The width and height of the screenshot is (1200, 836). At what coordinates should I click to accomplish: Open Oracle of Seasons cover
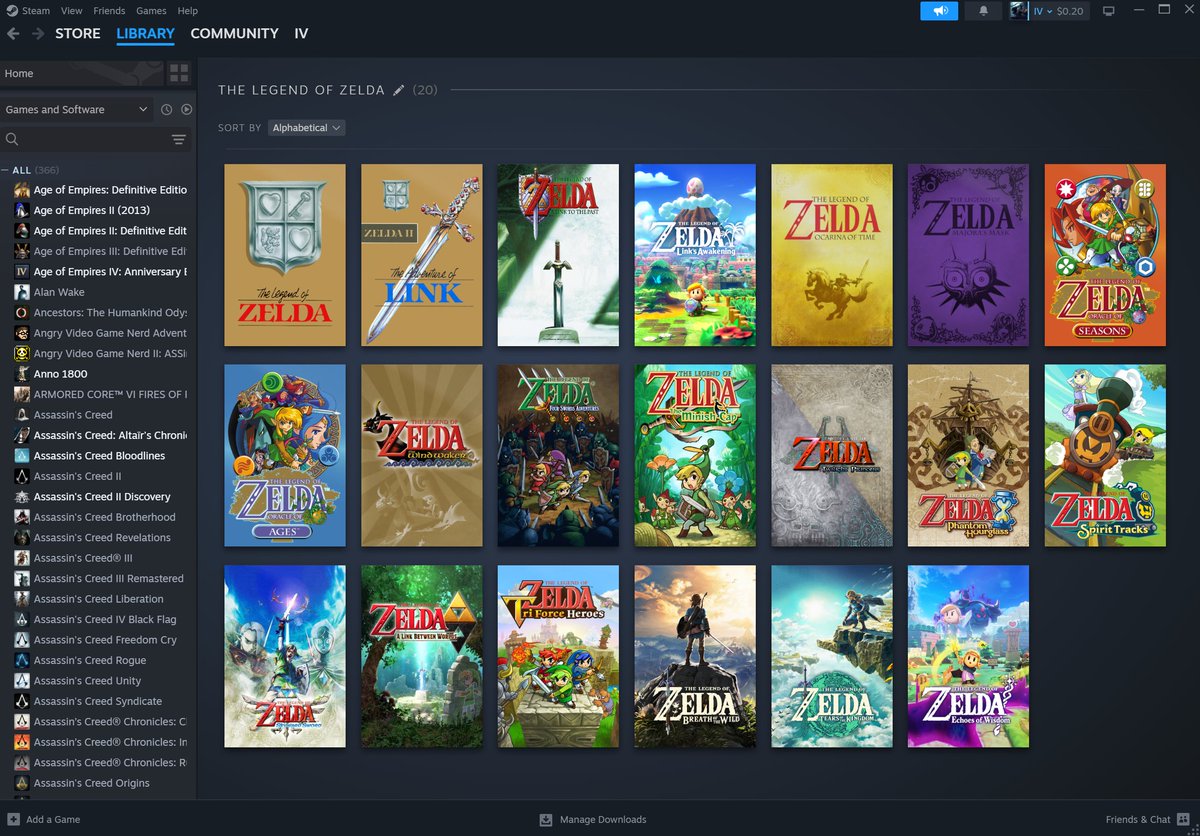click(1105, 255)
